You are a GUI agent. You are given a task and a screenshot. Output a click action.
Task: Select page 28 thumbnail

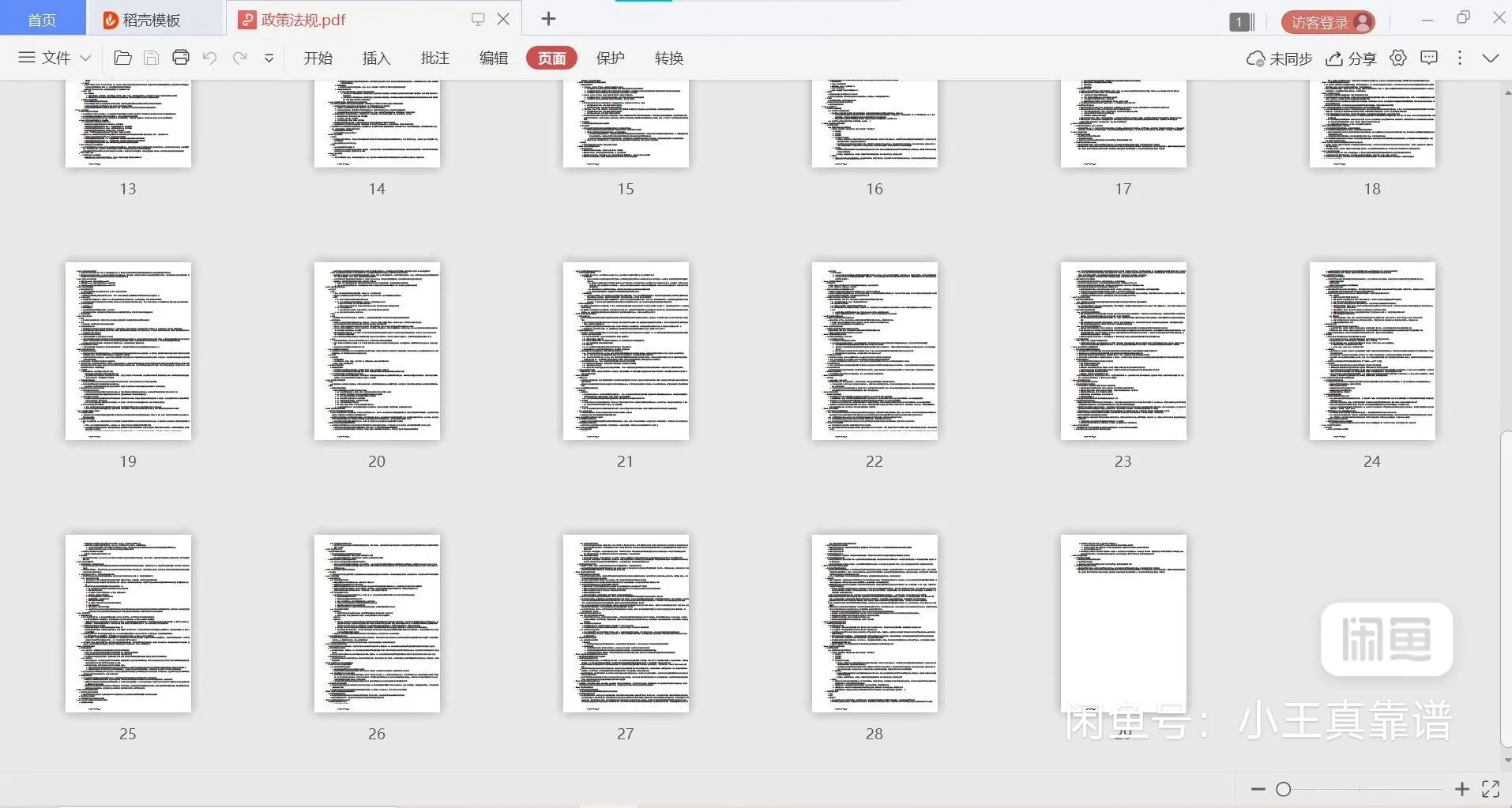pyautogui.click(x=874, y=624)
